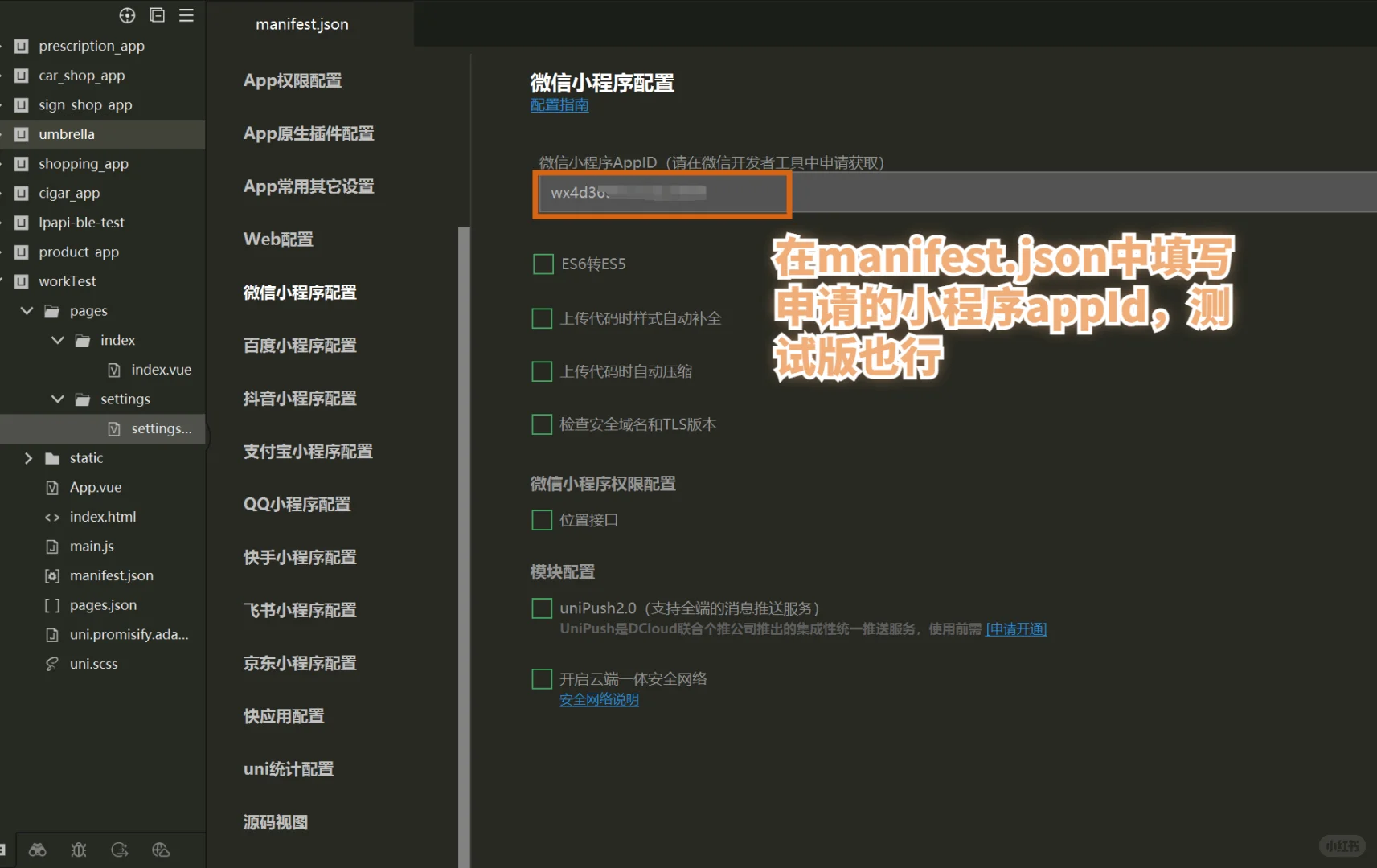Collapse the settings folder
Screen dimensions: 1377x868
coord(56,399)
